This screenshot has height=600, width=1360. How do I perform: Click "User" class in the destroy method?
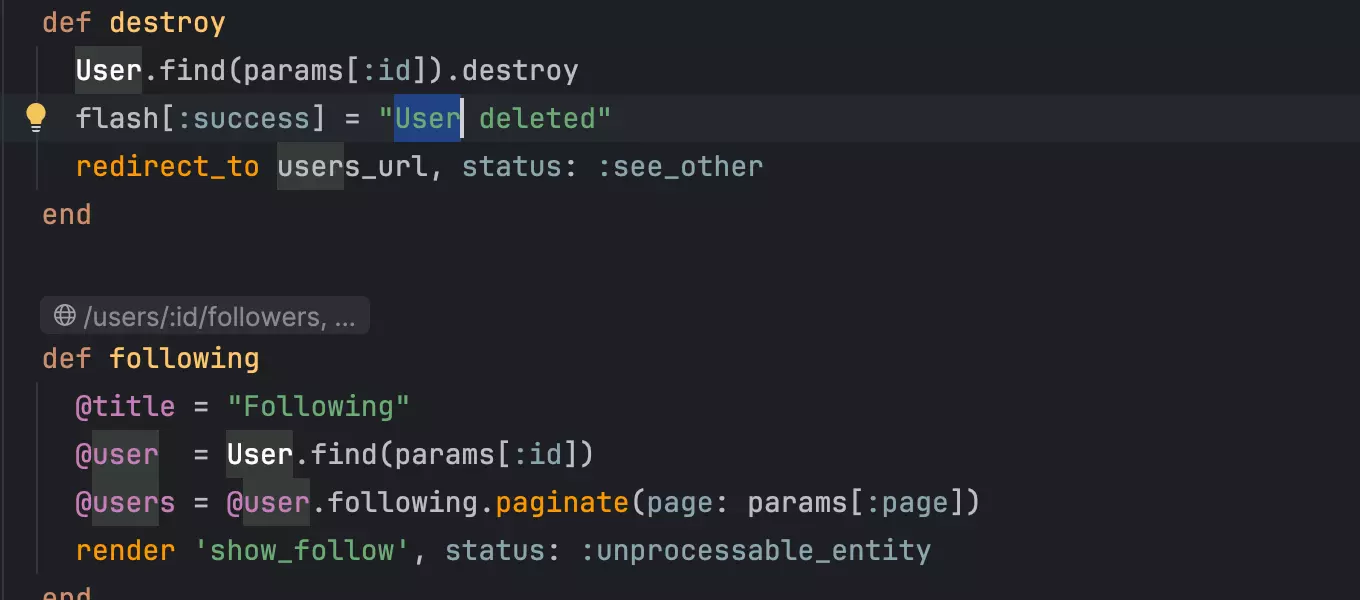tap(109, 71)
